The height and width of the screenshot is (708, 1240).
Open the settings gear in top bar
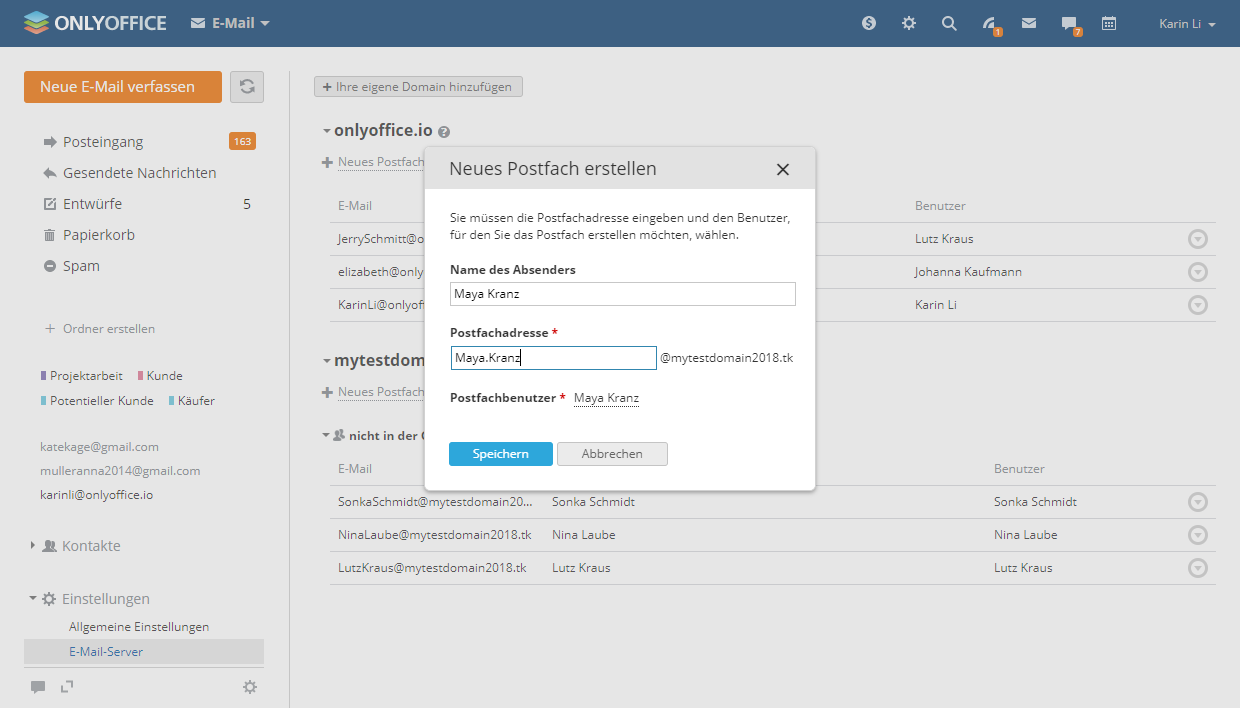(x=908, y=23)
